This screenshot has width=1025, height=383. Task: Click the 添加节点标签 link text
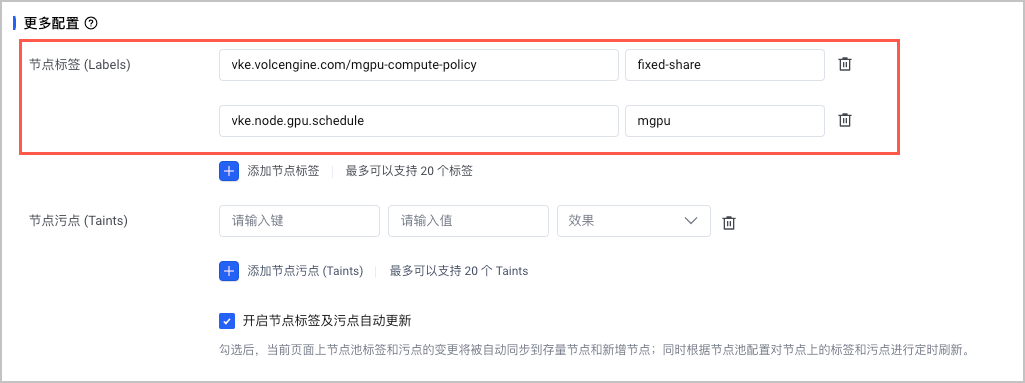click(283, 171)
